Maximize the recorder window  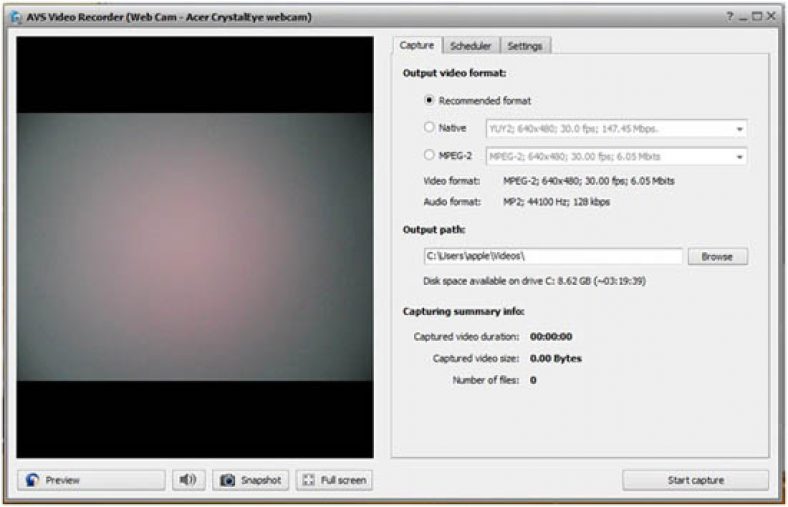(x=757, y=17)
